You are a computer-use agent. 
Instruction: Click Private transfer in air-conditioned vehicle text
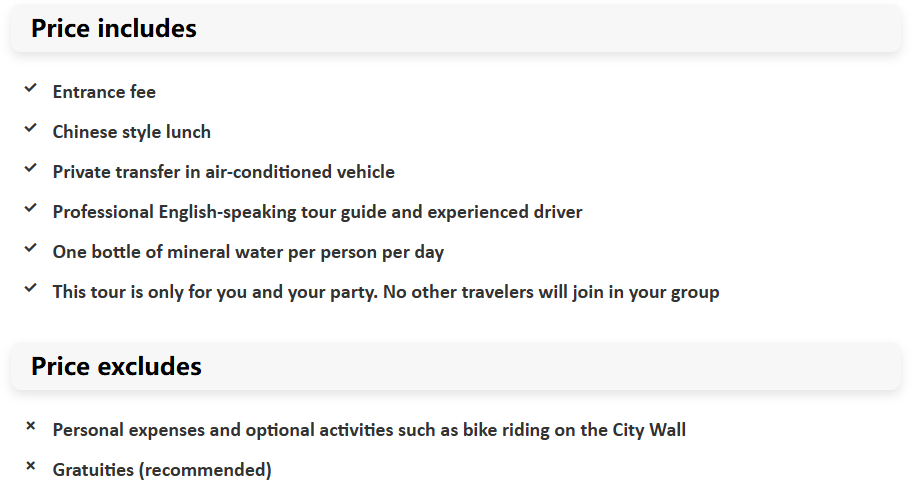224,172
